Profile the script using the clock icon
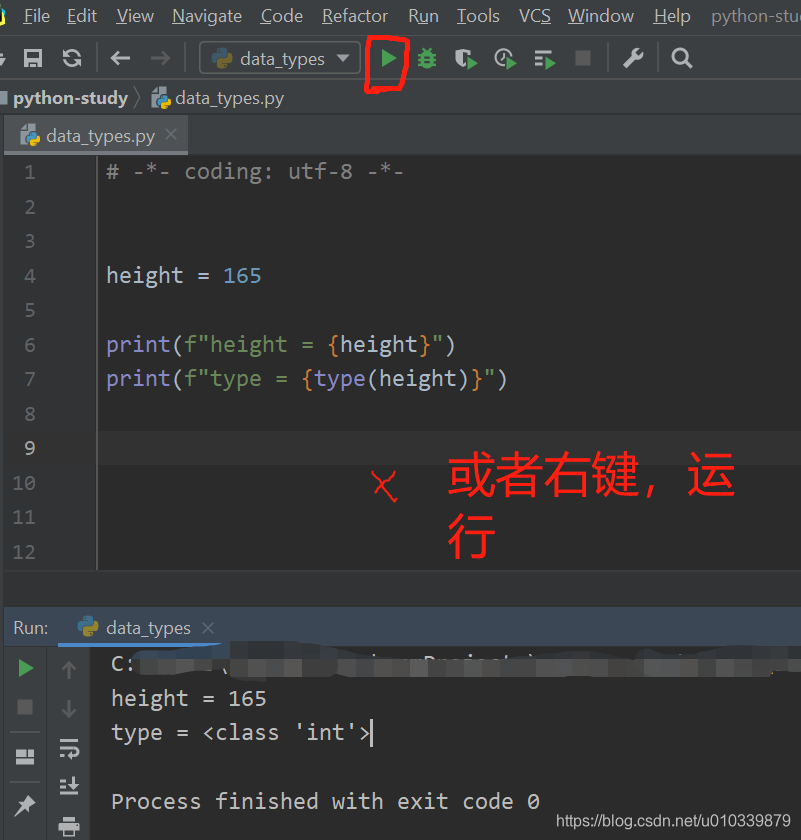 (504, 58)
